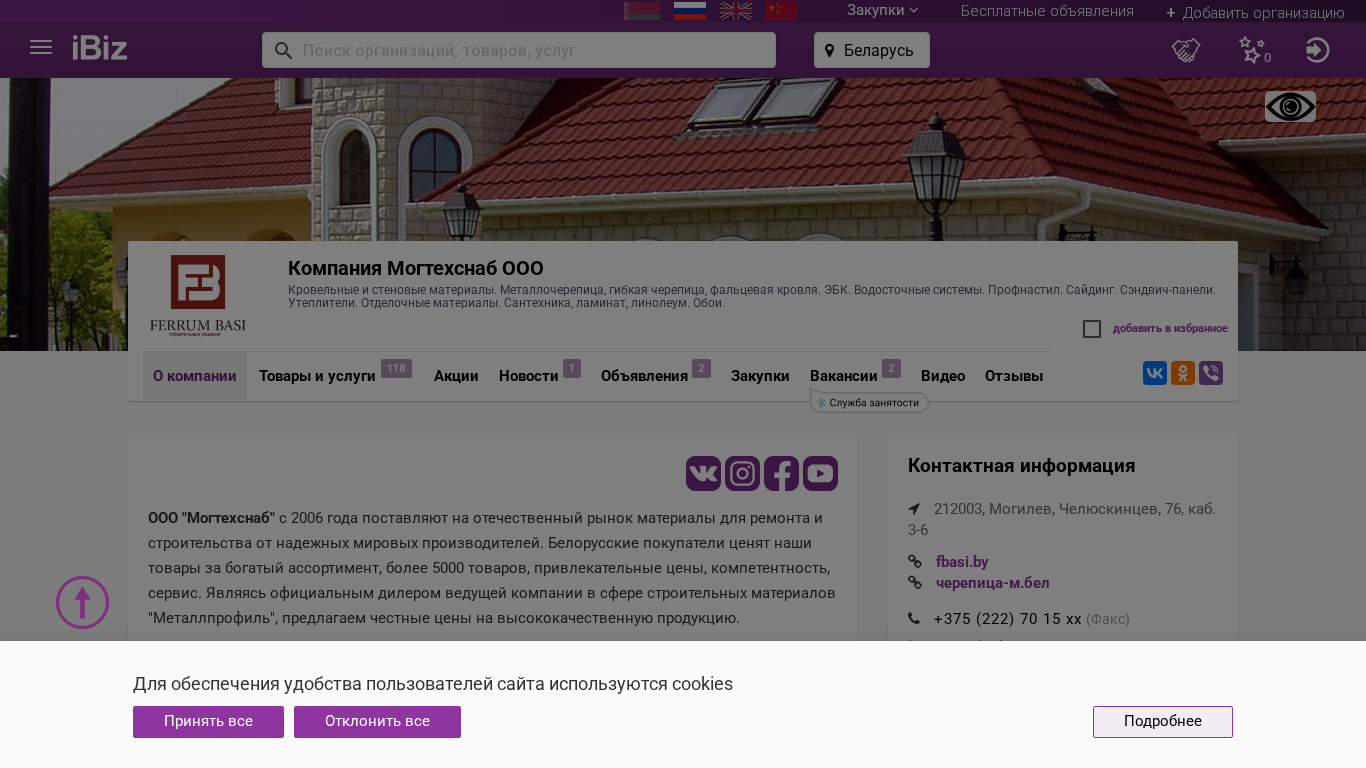The height and width of the screenshot is (768, 1366).
Task: Toggle the accessibility eye view mode
Action: coord(1290,107)
